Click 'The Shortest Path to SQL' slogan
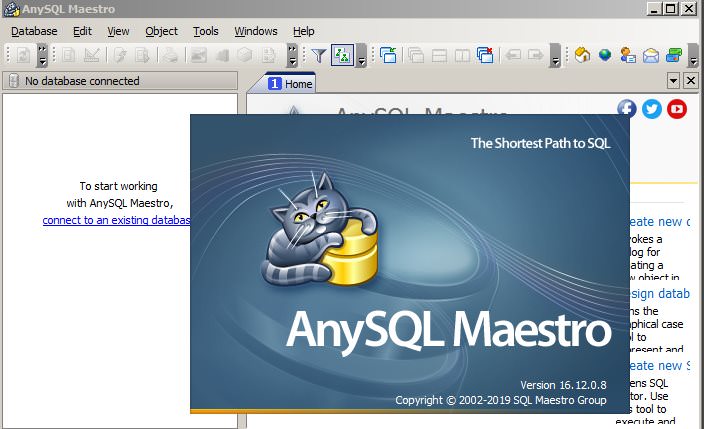 coord(540,143)
